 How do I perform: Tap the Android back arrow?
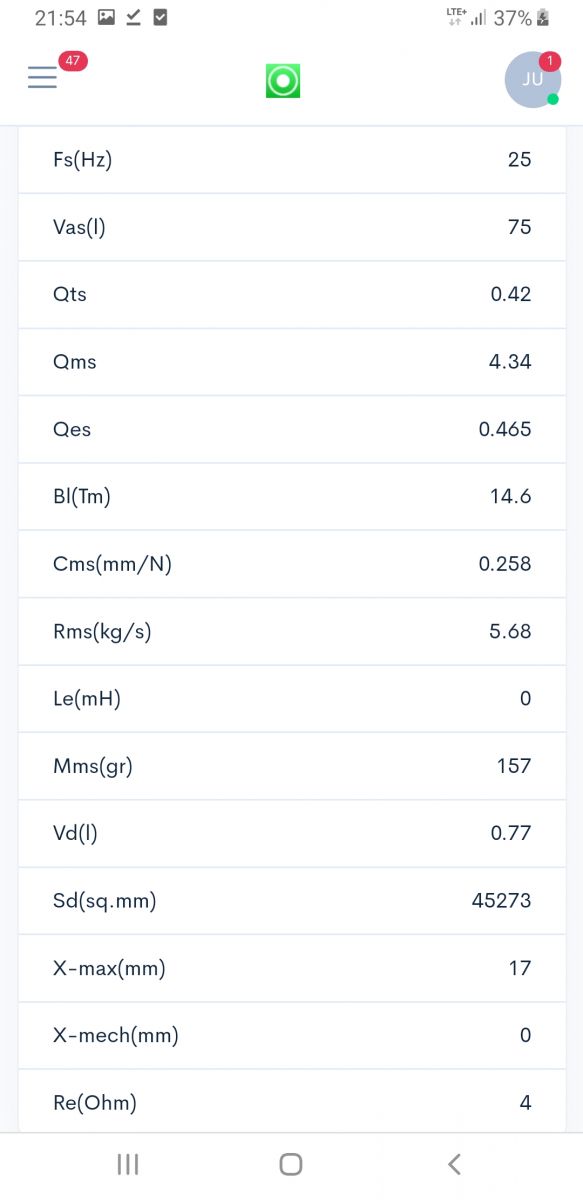point(454,1164)
